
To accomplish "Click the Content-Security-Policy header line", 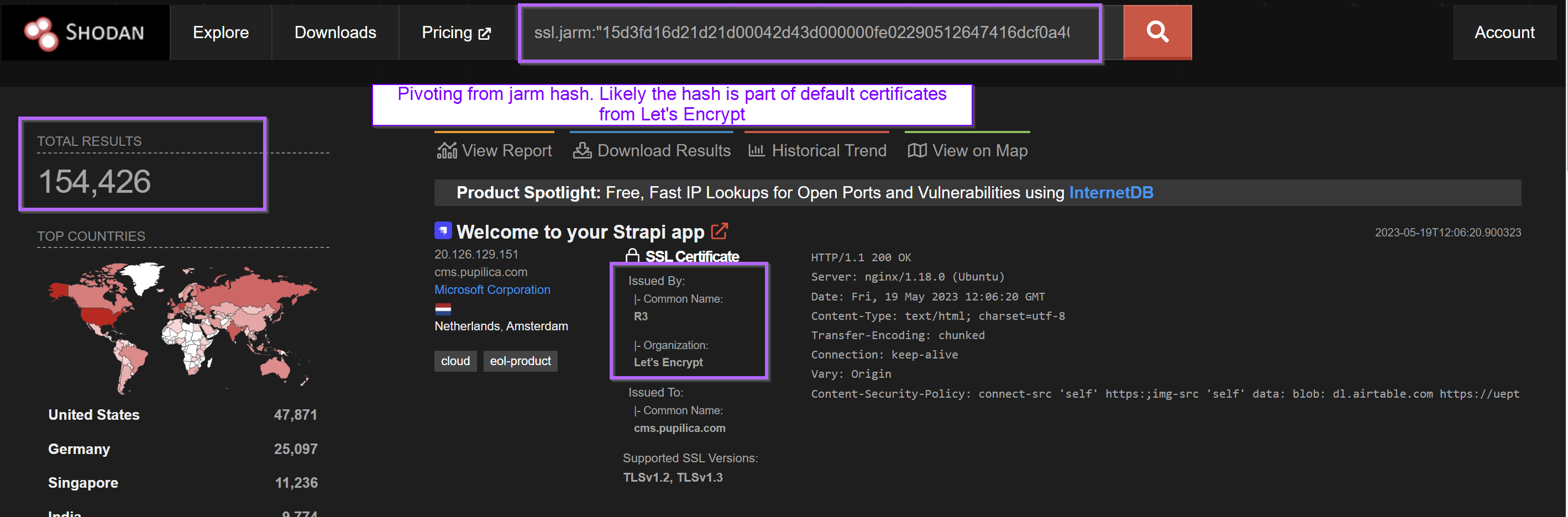I will coord(1165,393).
